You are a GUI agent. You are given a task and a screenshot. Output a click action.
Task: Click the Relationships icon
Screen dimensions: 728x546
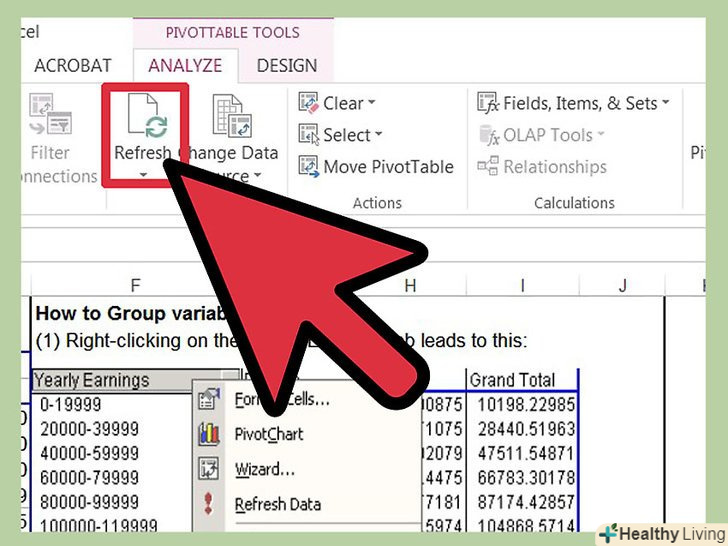(488, 166)
